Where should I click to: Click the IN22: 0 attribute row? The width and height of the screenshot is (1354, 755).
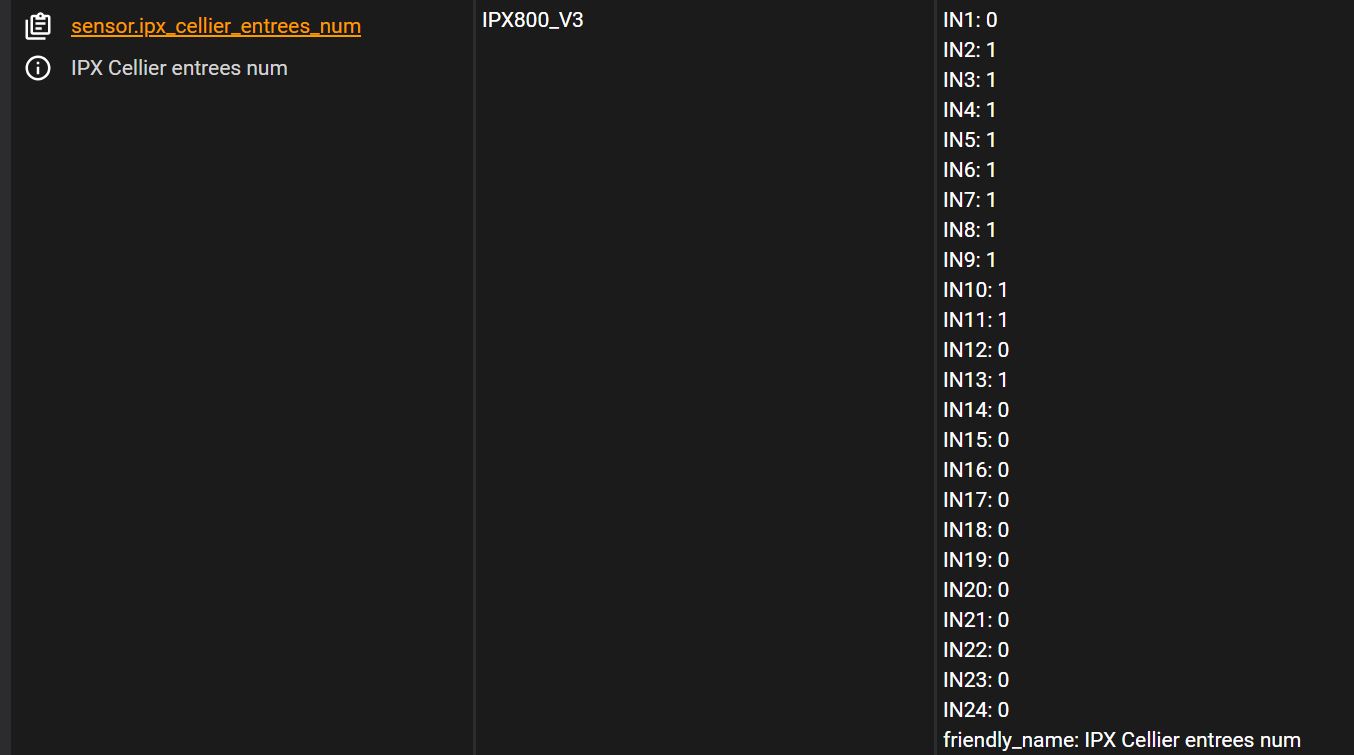tap(976, 650)
